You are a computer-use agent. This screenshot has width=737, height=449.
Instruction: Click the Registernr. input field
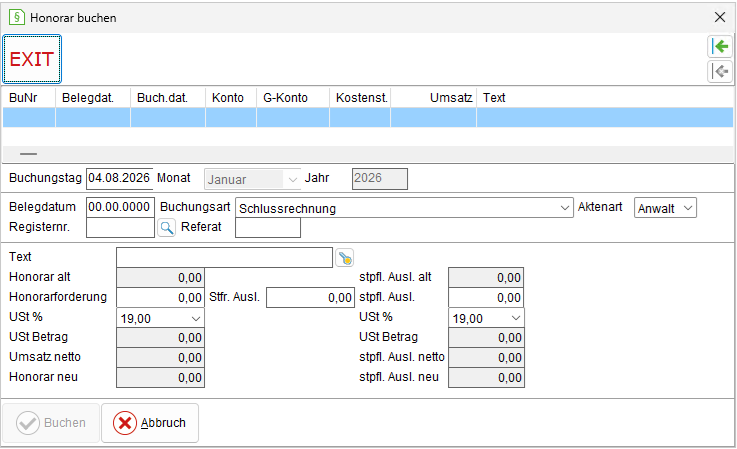(x=120, y=228)
